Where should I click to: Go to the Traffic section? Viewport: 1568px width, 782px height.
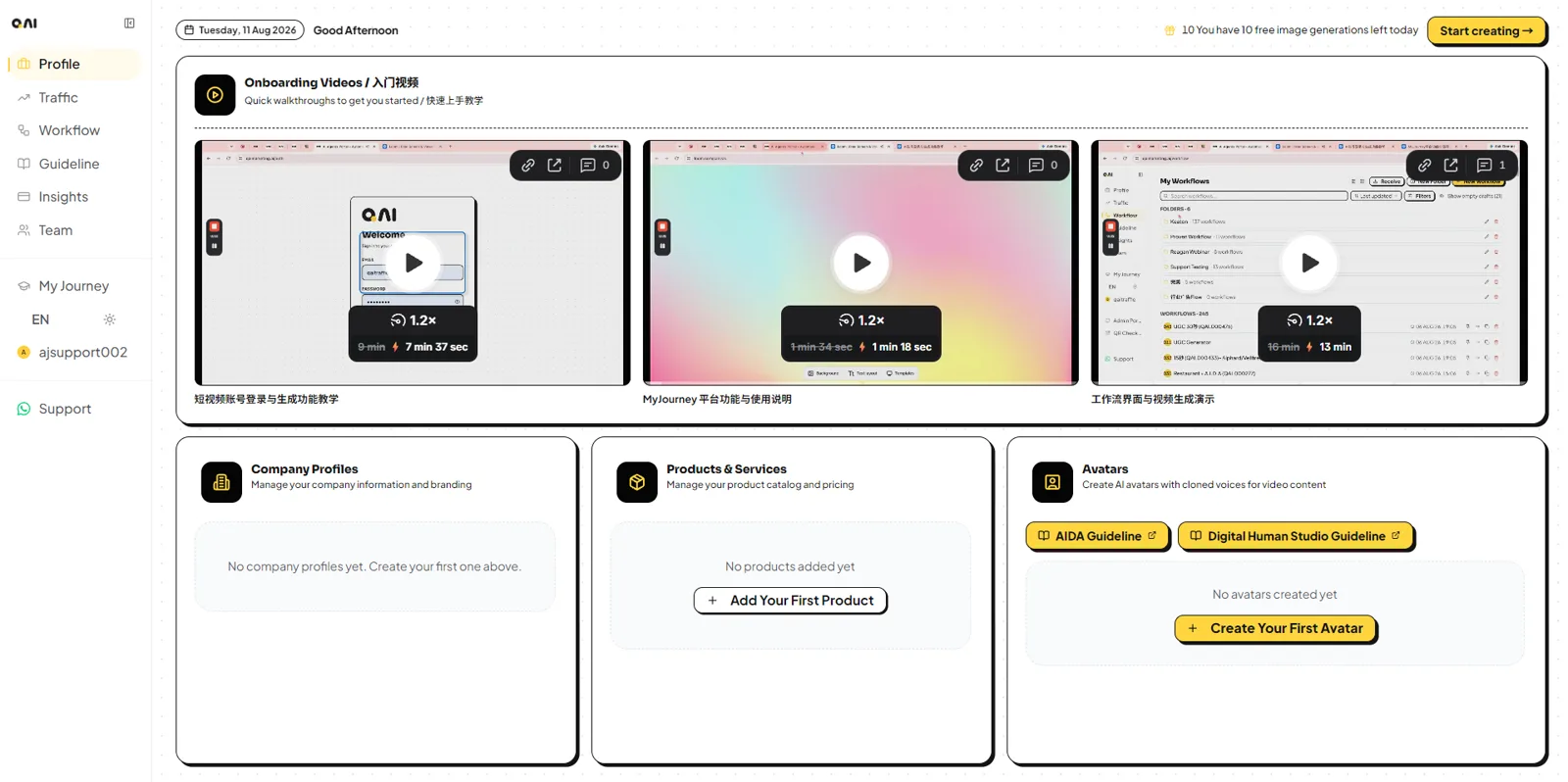[74, 97]
